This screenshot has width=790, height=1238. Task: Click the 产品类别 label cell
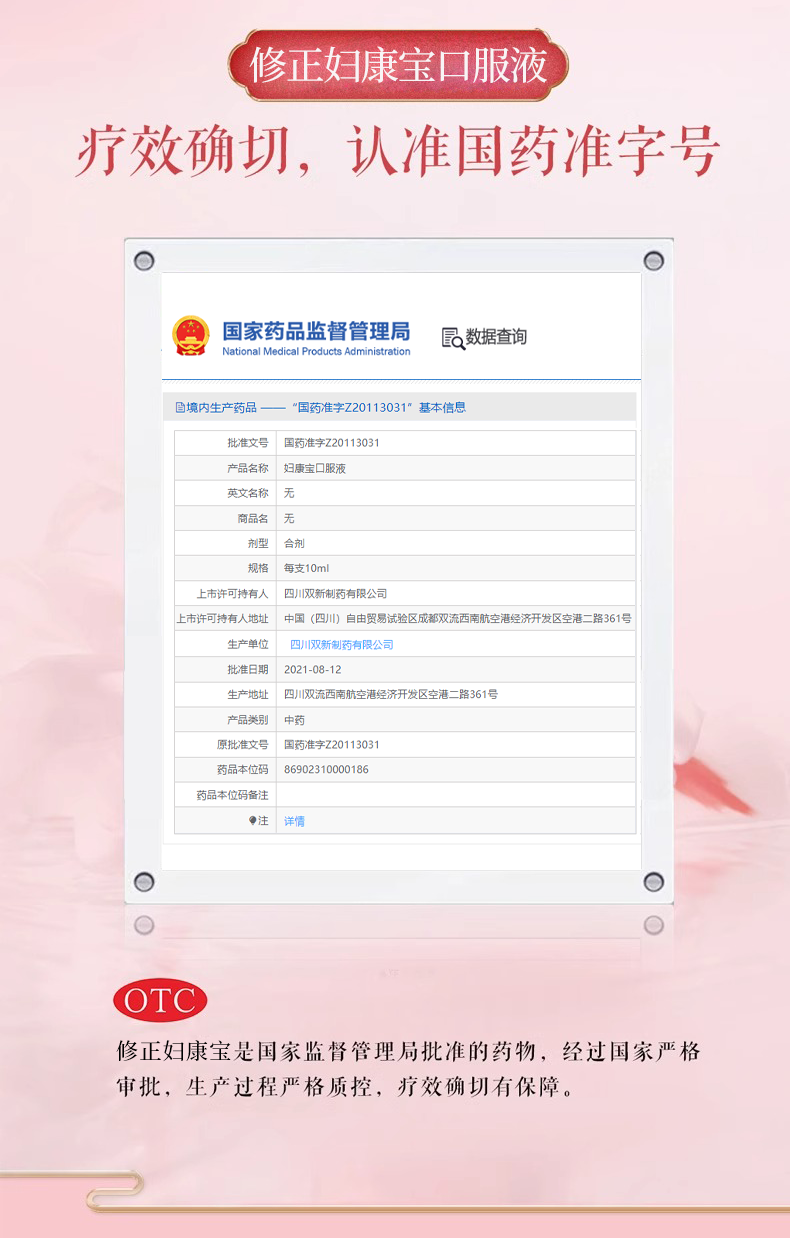coord(225,719)
